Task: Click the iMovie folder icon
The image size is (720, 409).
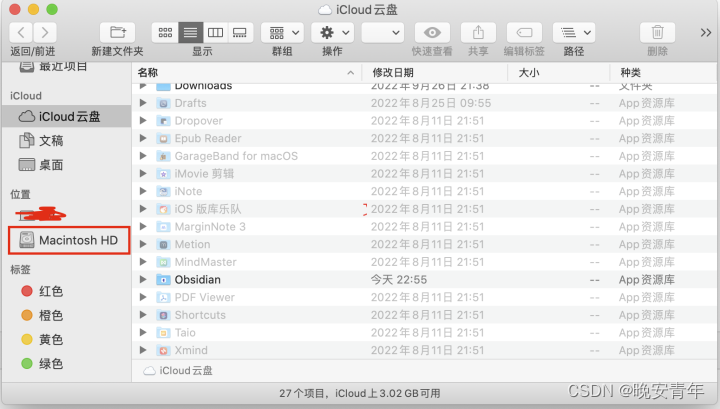Action: (163, 174)
